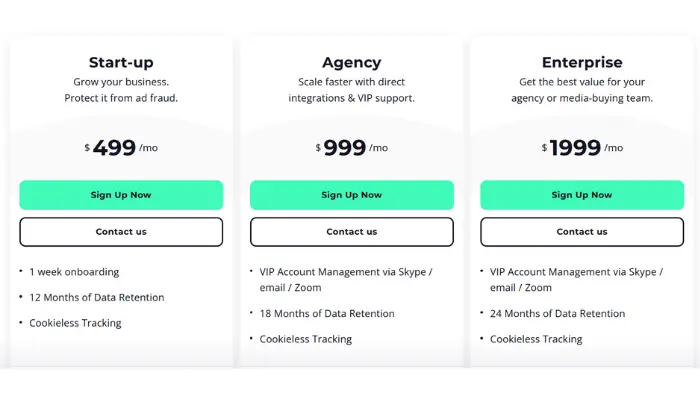The image size is (700, 400).
Task: Click the 1 week onboarding feature
Action: click(74, 272)
